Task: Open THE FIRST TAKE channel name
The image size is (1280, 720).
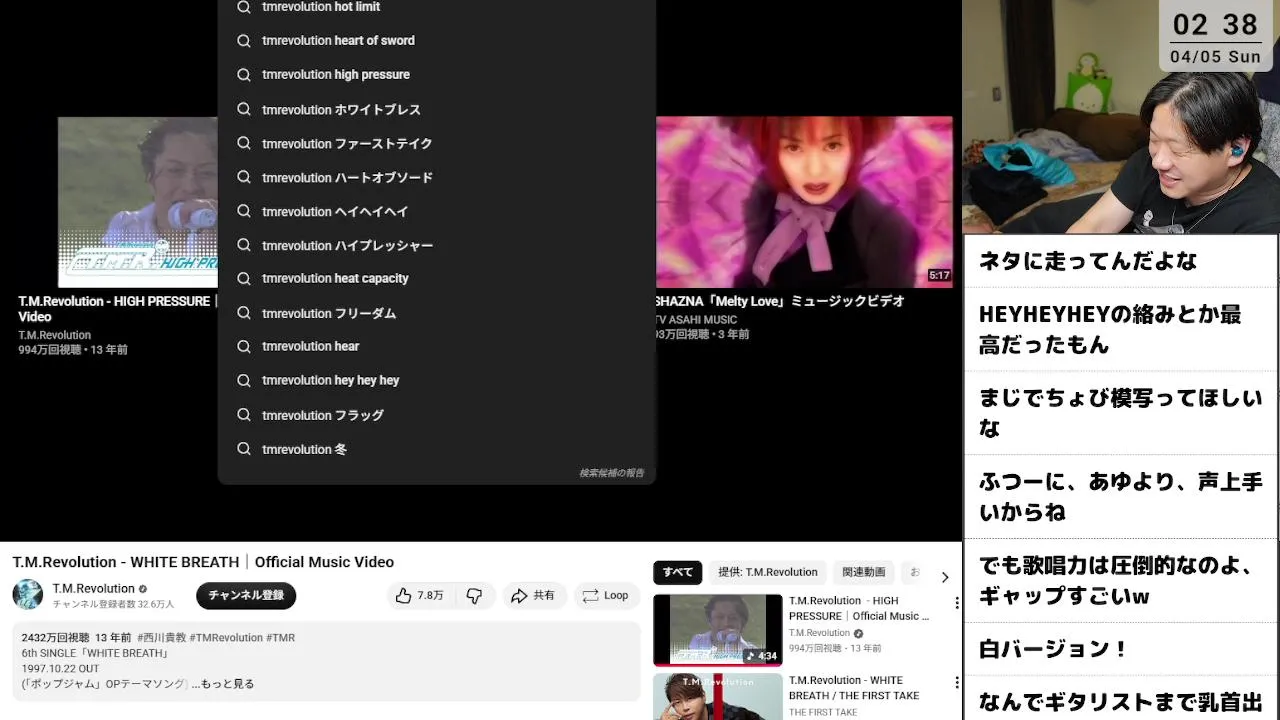Action: 823,712
